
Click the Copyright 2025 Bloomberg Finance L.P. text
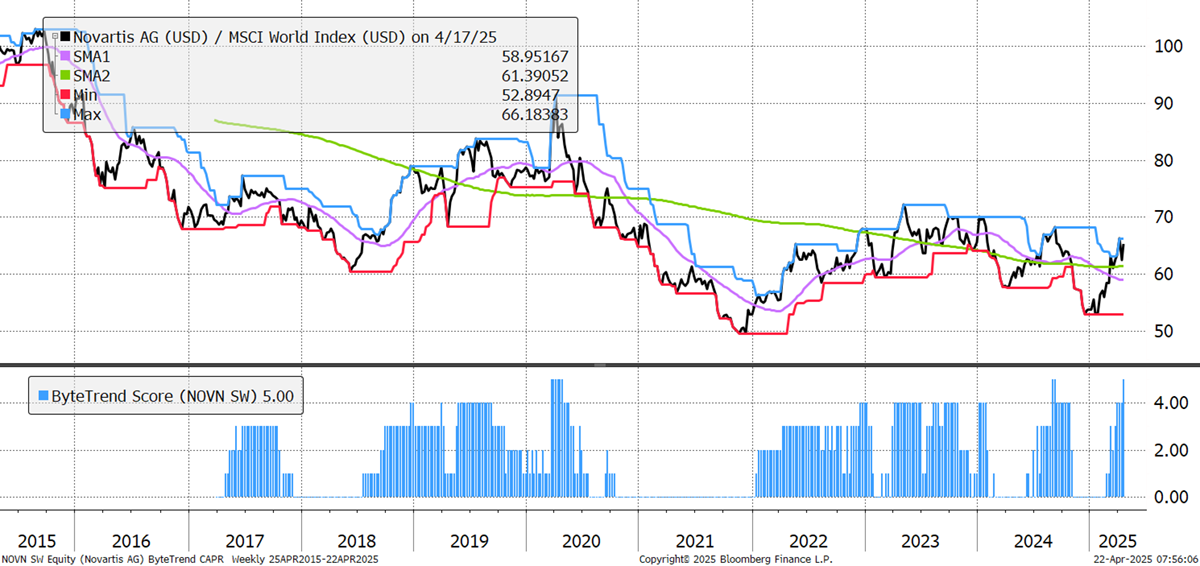point(735,559)
